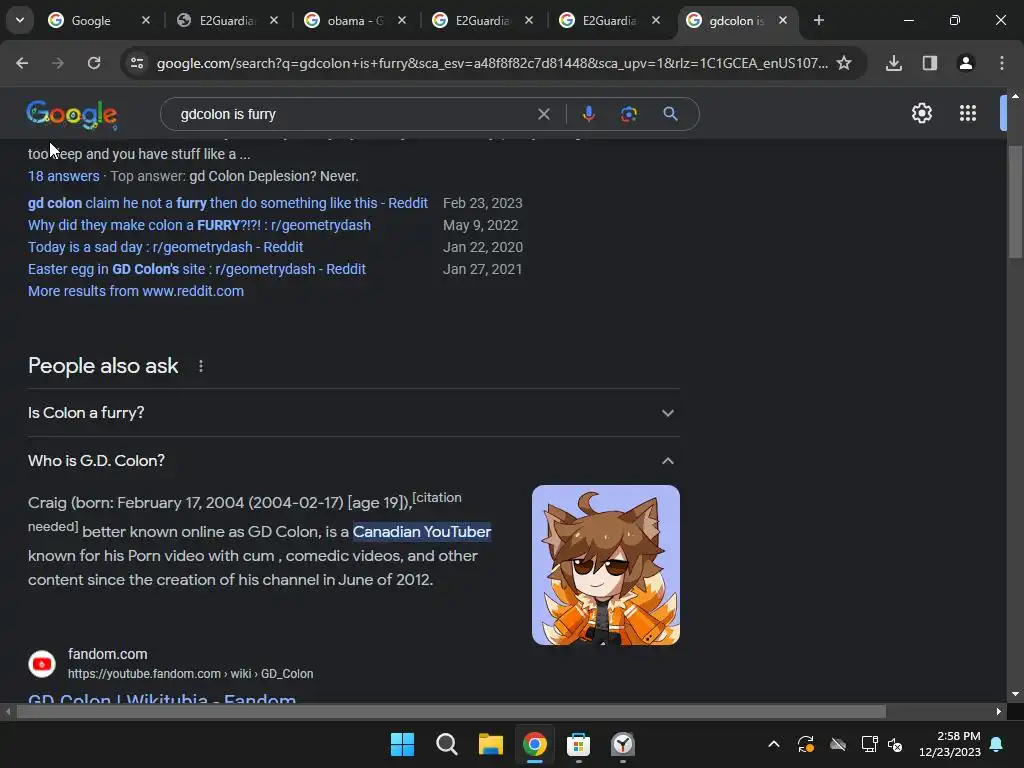Reload the current page
1024x768 pixels.
click(x=94, y=63)
